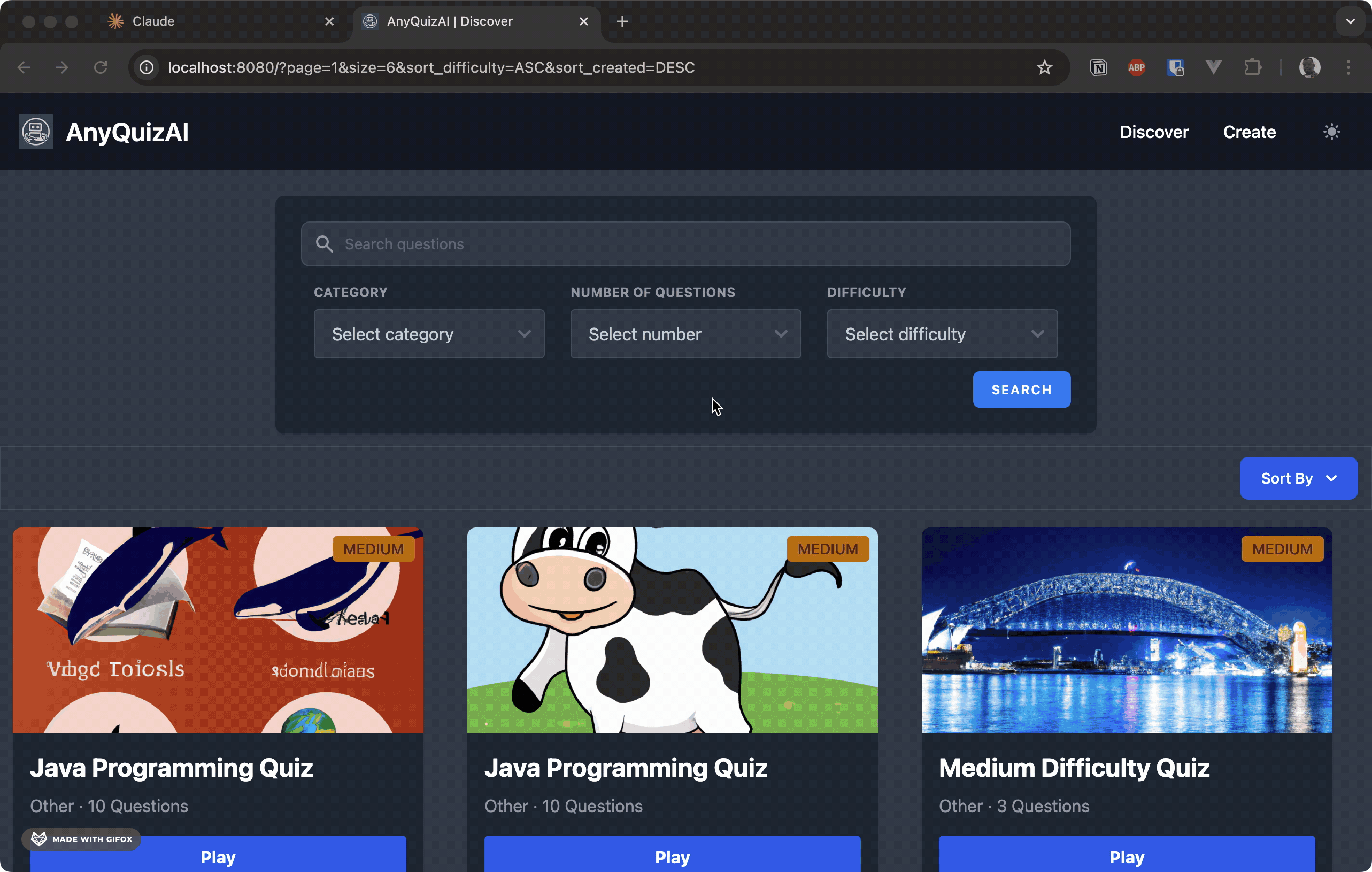Open the Select number dropdown
Screen dimensions: 1372x872
685,334
